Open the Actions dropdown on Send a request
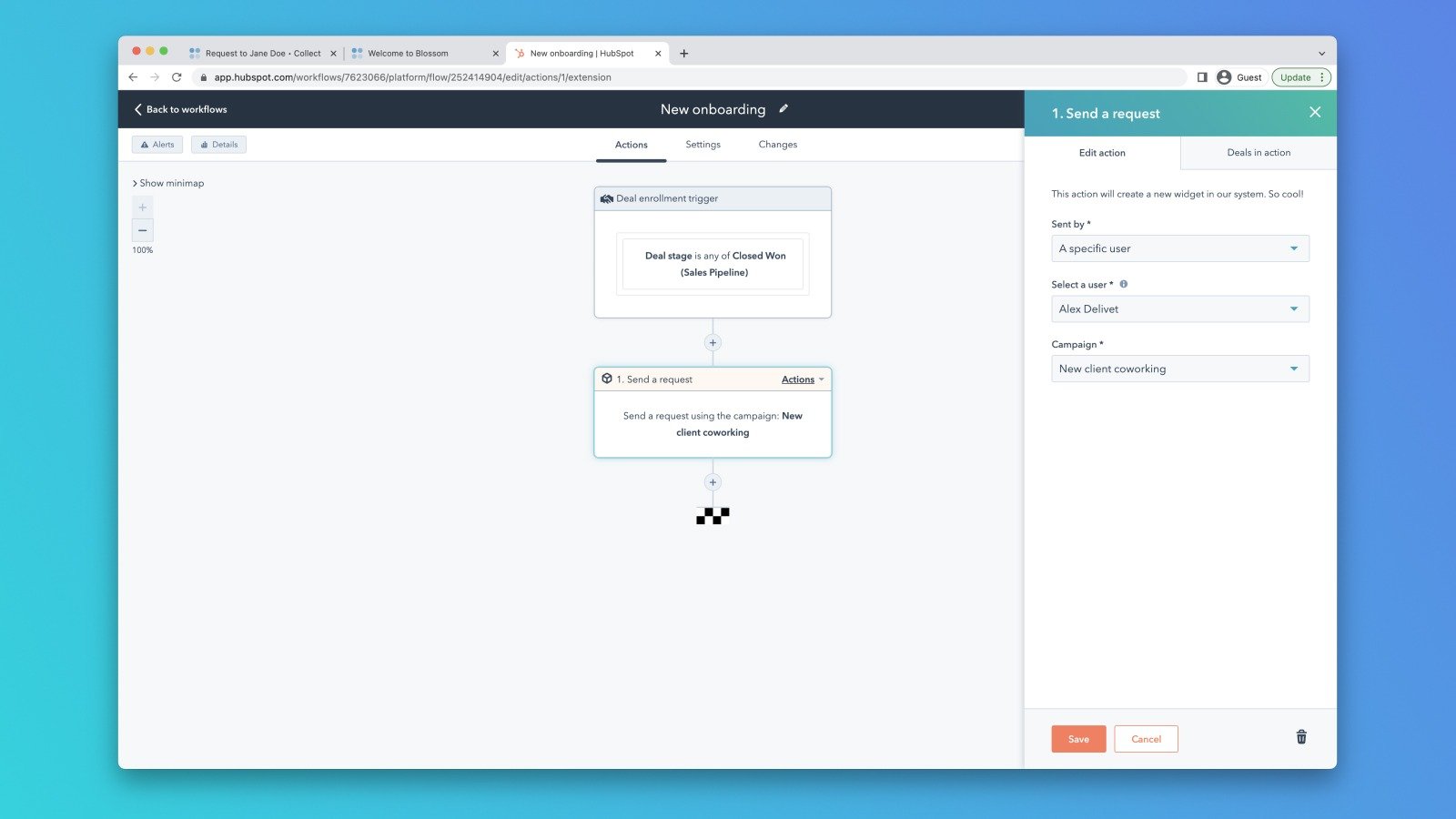The image size is (1456, 819). [x=798, y=379]
